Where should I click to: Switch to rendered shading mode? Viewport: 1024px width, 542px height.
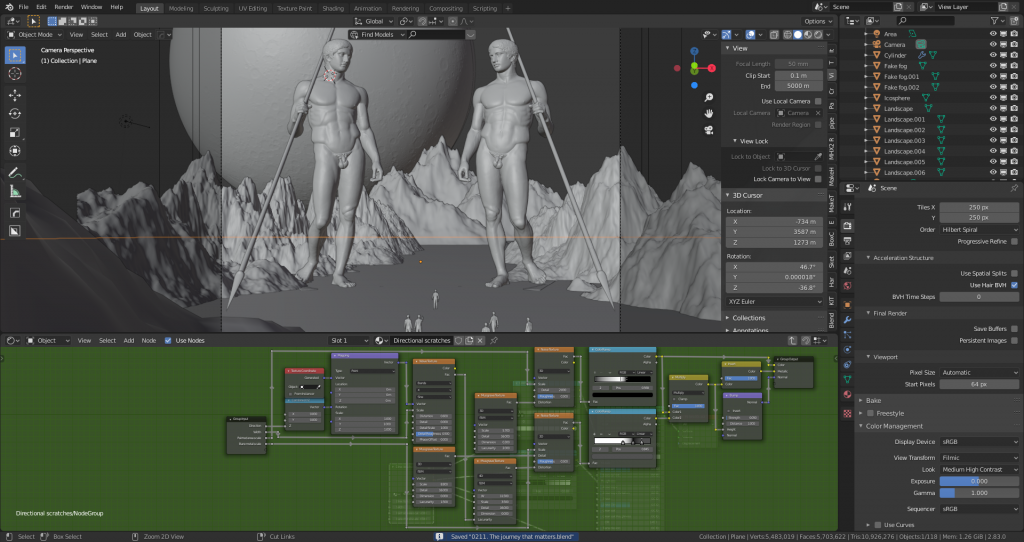pyautogui.click(x=818, y=35)
